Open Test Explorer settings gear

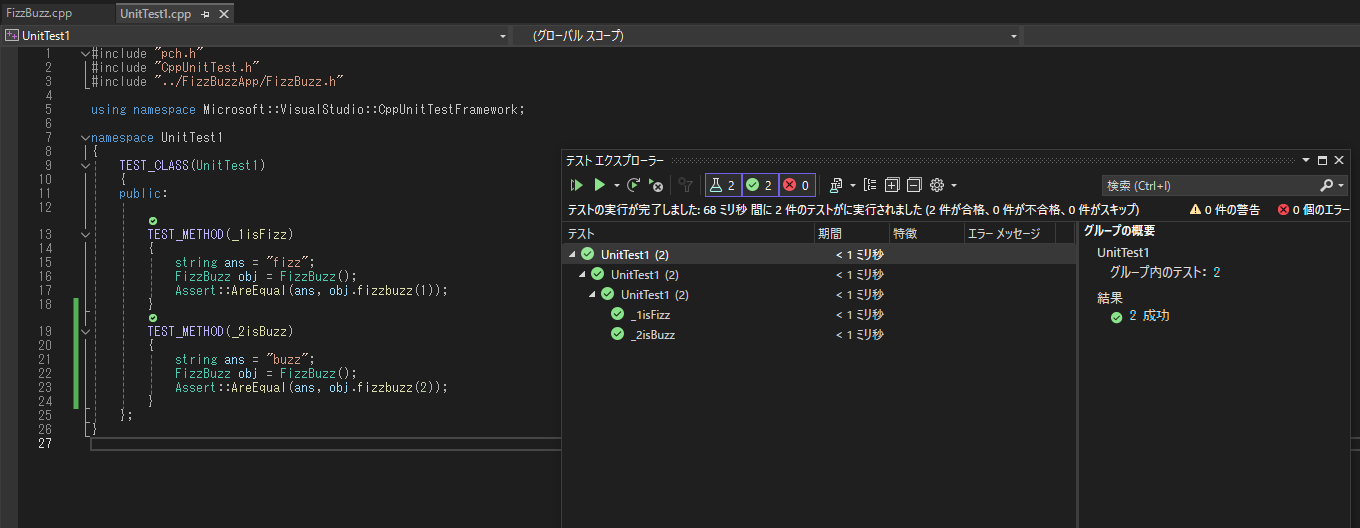[937, 185]
